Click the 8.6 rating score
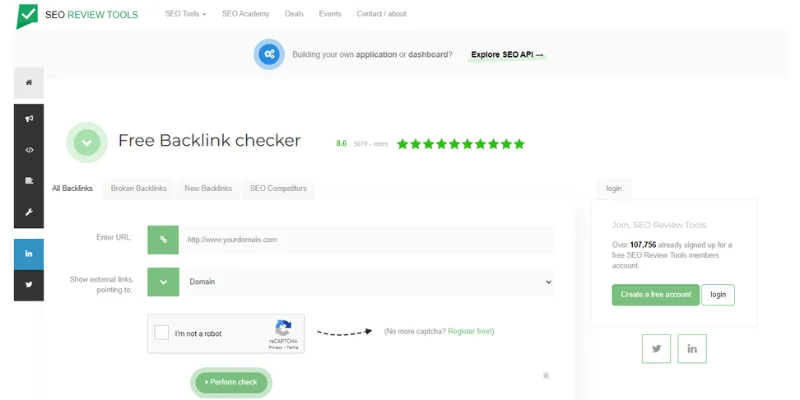 click(341, 144)
